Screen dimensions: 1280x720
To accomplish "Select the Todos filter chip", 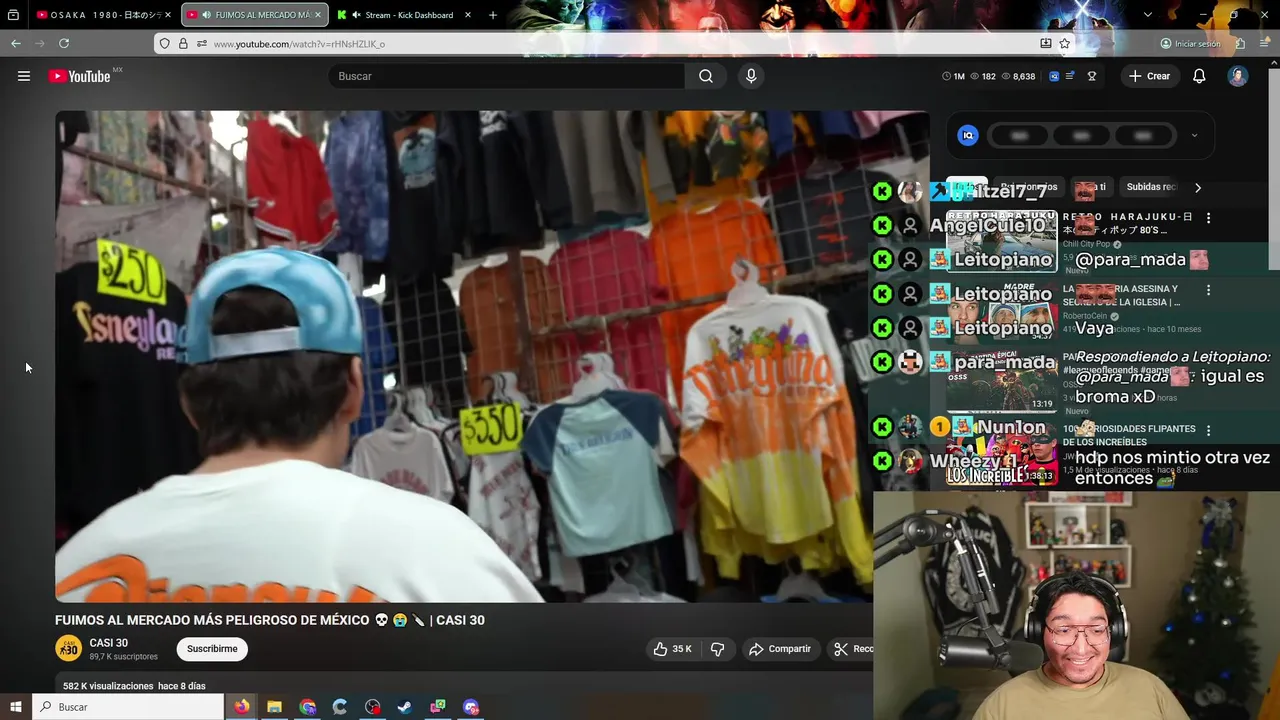I will click(967, 187).
